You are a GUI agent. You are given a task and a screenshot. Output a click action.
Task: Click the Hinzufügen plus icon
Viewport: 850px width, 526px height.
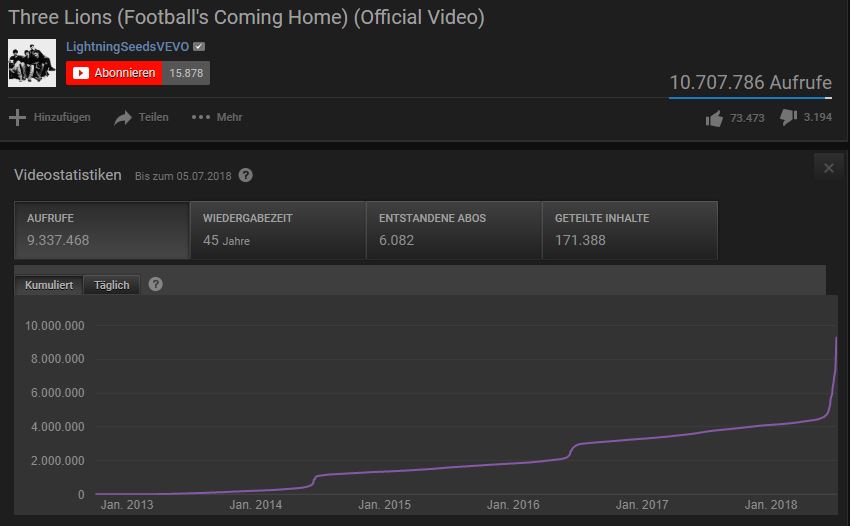17,118
